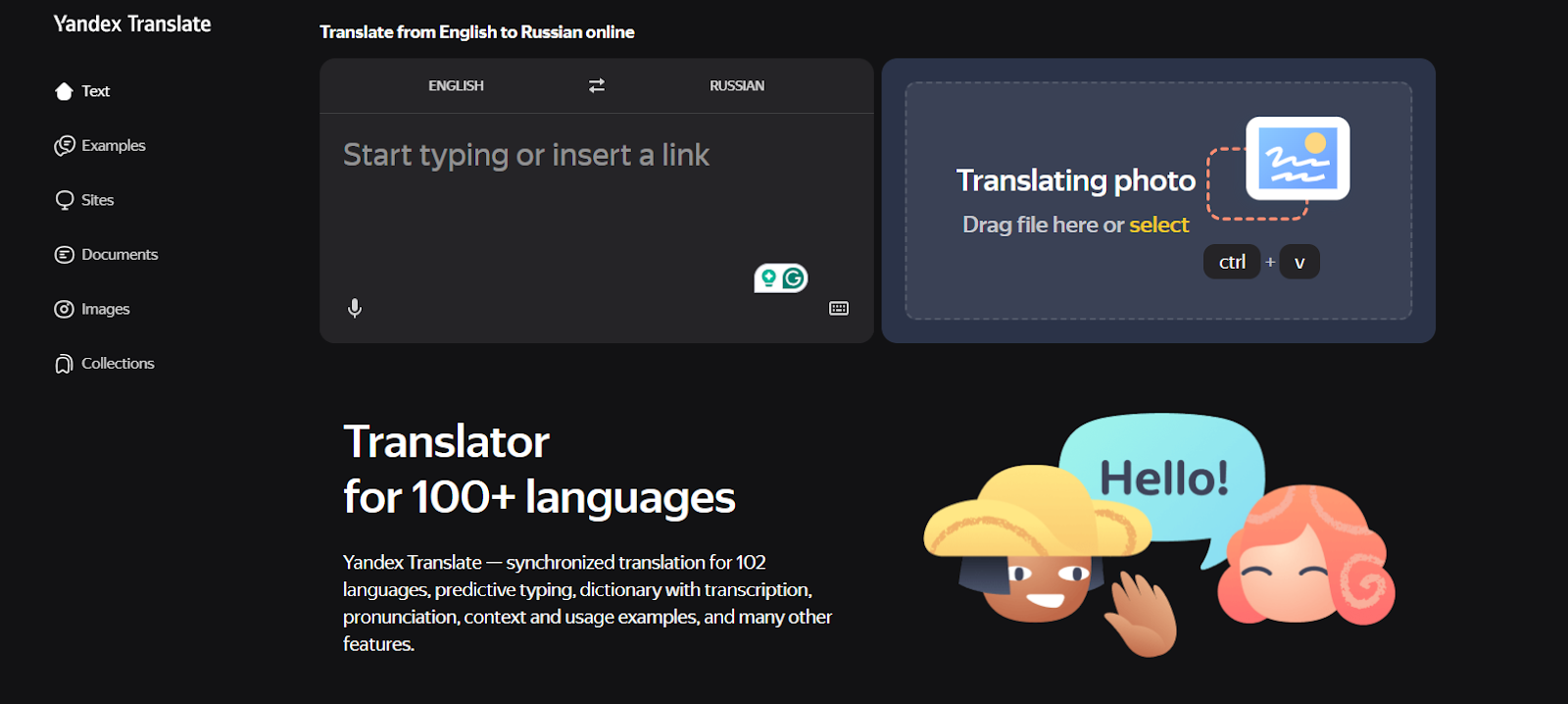Image resolution: width=1568 pixels, height=704 pixels.
Task: Click the Examples speech bubble icon
Action: 64,146
